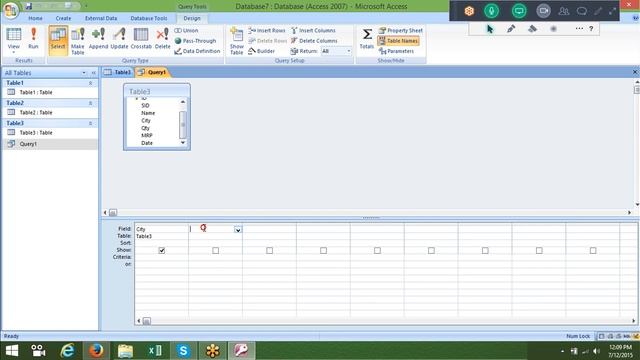Choose the Select query type

[x=58, y=40]
